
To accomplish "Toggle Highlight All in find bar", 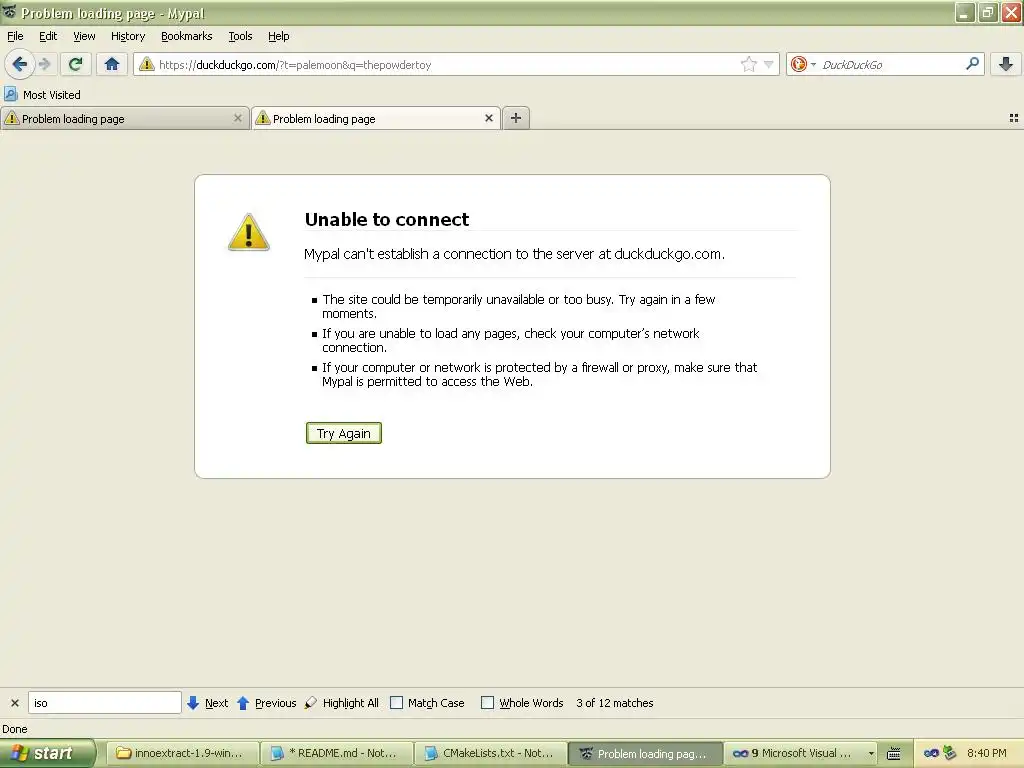I will pos(342,703).
